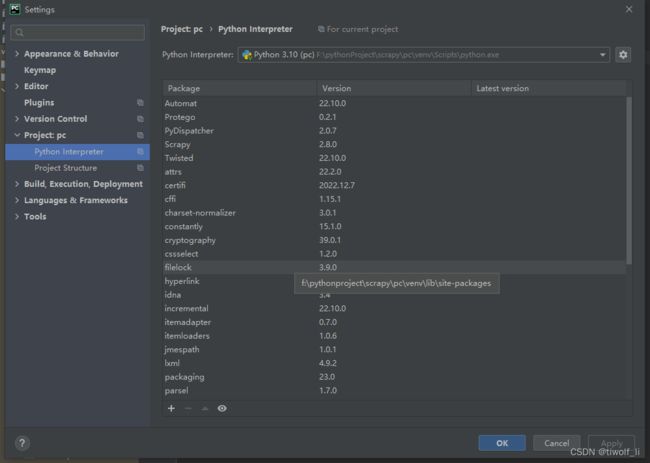The height and width of the screenshot is (463, 650).
Task: Select the itemadapter package row
Action: tap(394, 322)
